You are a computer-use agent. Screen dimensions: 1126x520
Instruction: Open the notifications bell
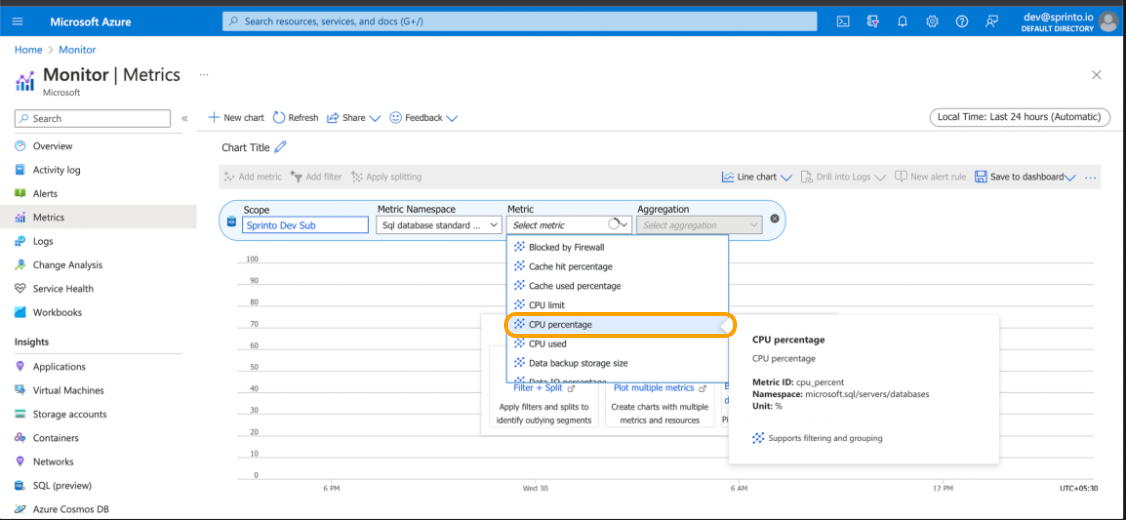point(903,22)
